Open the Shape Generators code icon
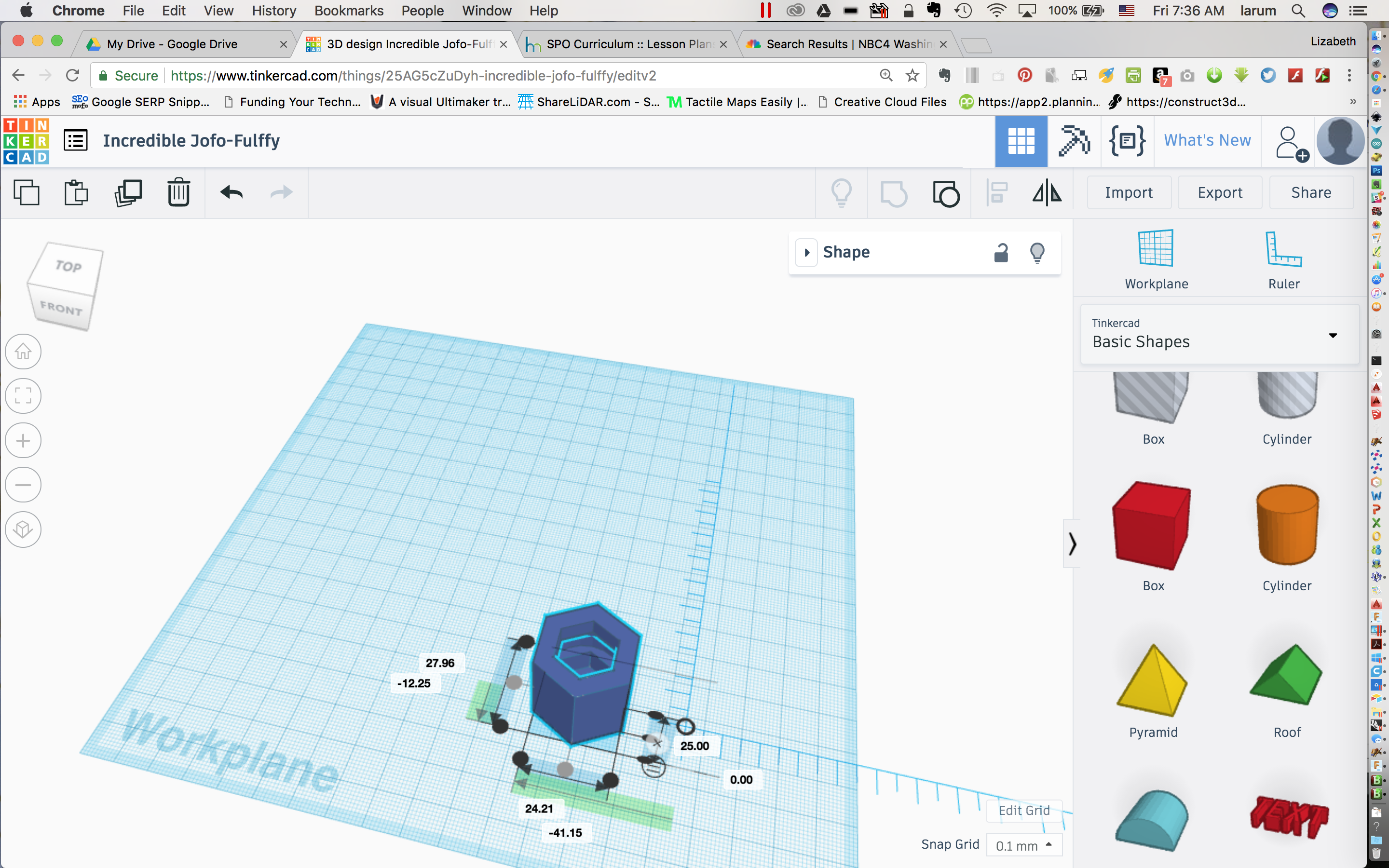Image resolution: width=1389 pixels, height=868 pixels. 1127,141
